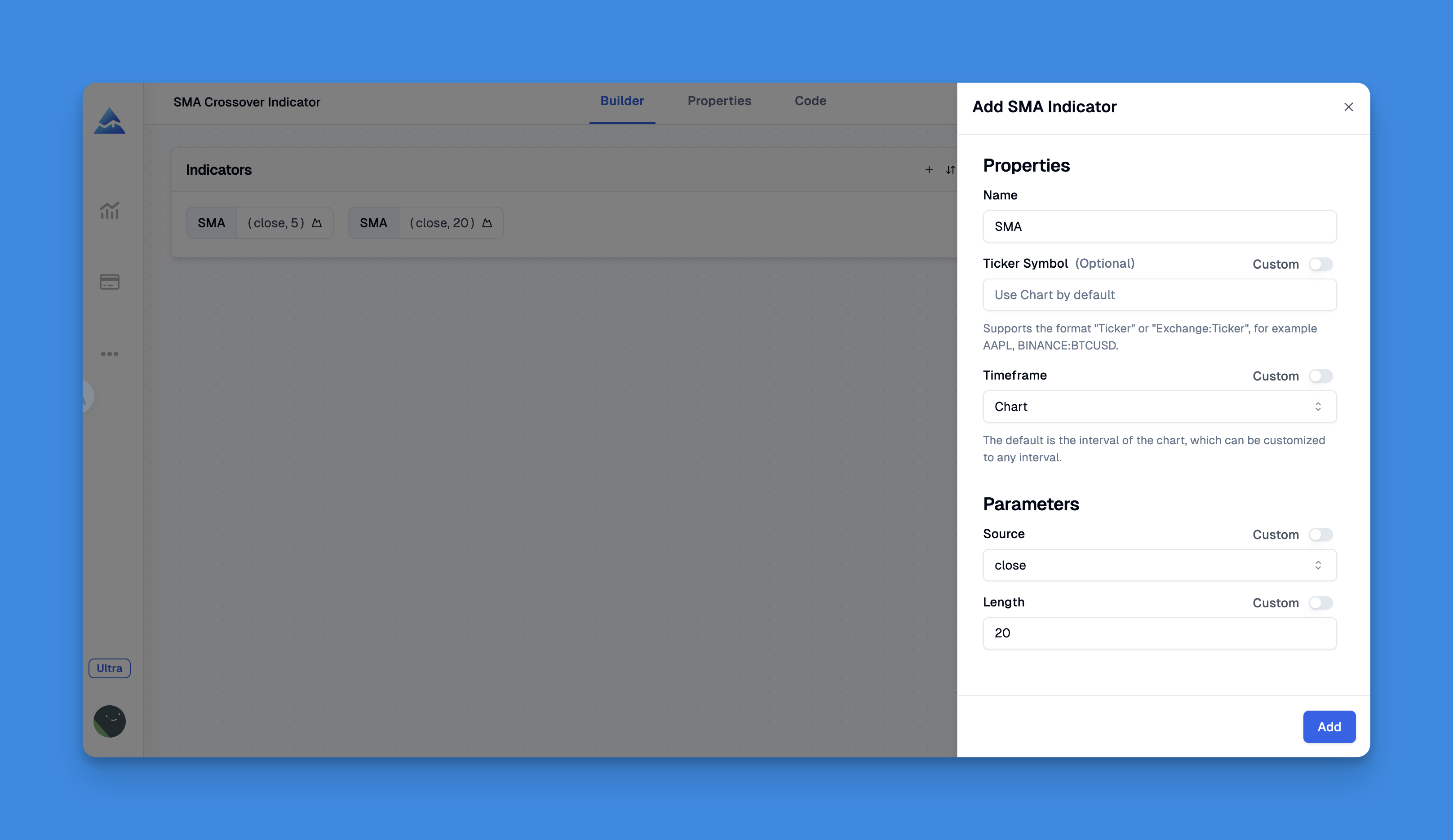
Task: Click the Ultra badge in bottom sidebar
Action: point(109,667)
